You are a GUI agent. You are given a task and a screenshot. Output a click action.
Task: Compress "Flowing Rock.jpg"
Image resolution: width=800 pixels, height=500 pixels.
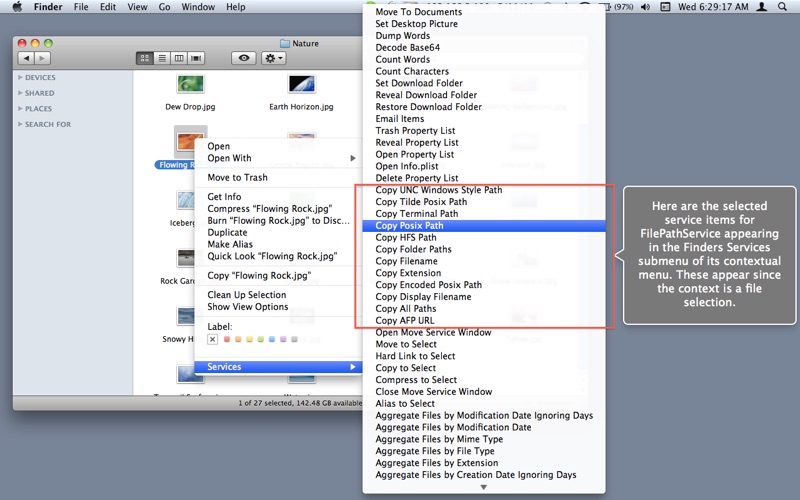(278, 209)
